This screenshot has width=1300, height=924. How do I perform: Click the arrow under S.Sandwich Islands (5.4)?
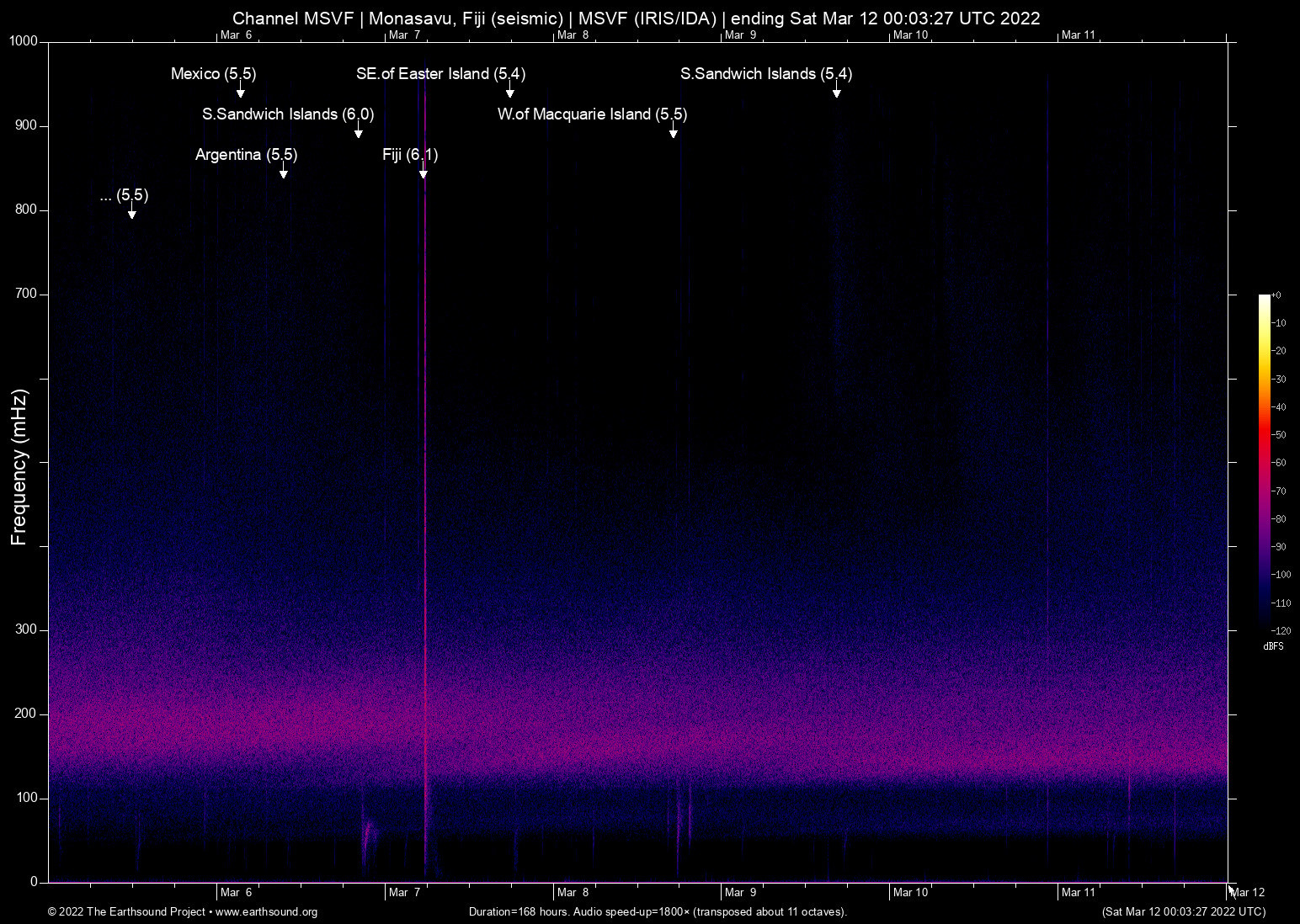pos(837,91)
